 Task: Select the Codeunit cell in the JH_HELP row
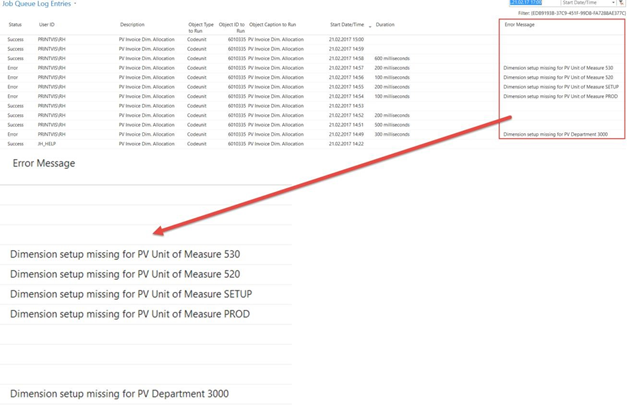tap(197, 144)
